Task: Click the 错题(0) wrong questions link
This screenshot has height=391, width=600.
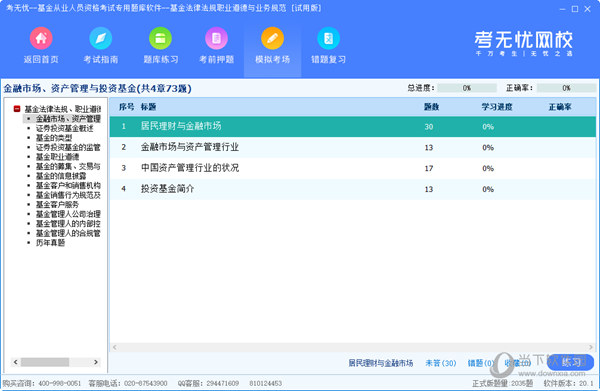Action: point(481,363)
